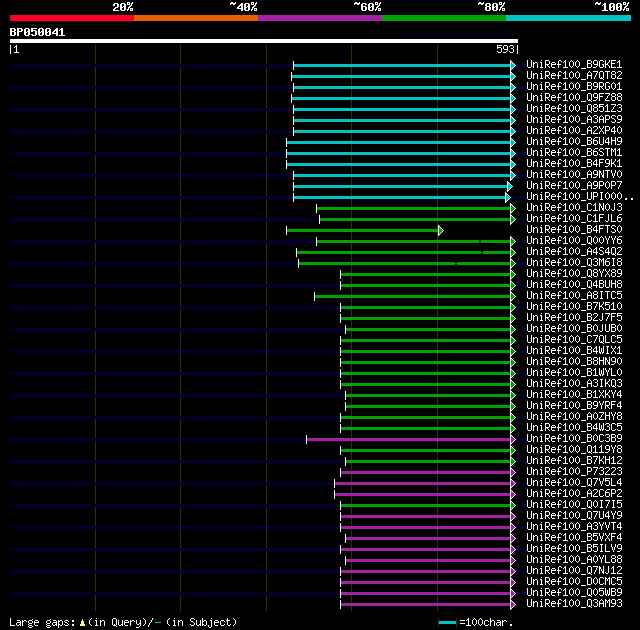
Task: Click the red 20% identity legend segment
Action: click(72, 18)
